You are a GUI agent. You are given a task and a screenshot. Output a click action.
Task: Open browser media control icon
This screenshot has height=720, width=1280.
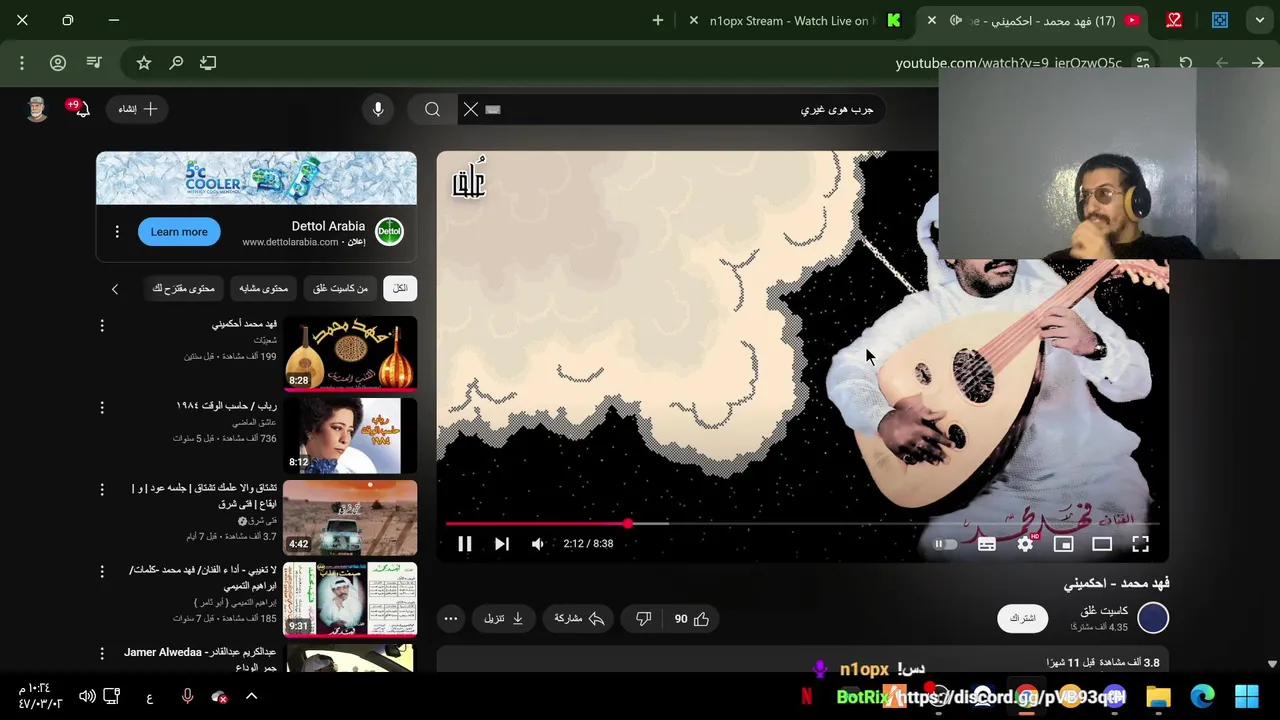[94, 63]
